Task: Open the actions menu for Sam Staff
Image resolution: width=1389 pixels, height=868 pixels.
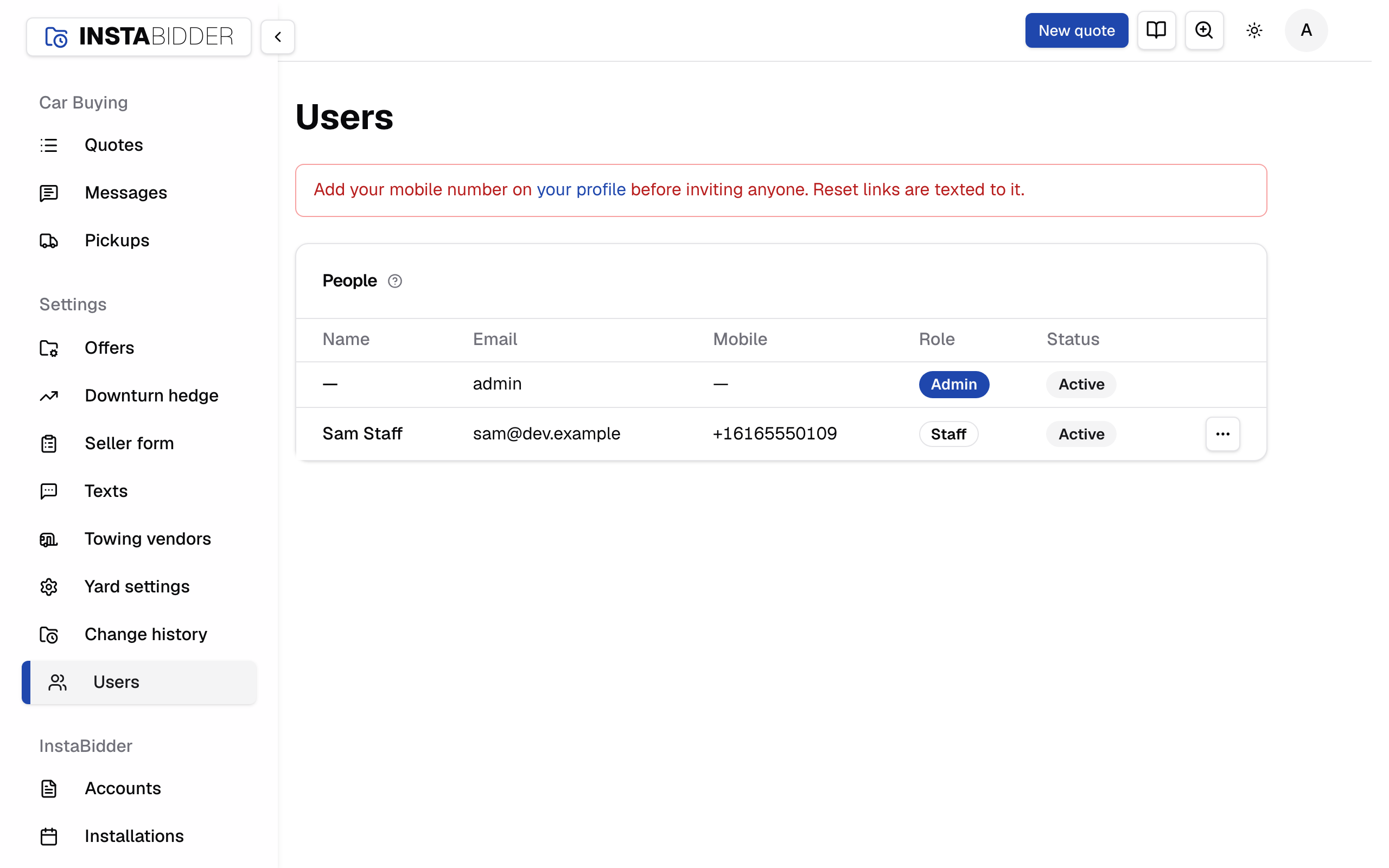Action: [x=1222, y=434]
